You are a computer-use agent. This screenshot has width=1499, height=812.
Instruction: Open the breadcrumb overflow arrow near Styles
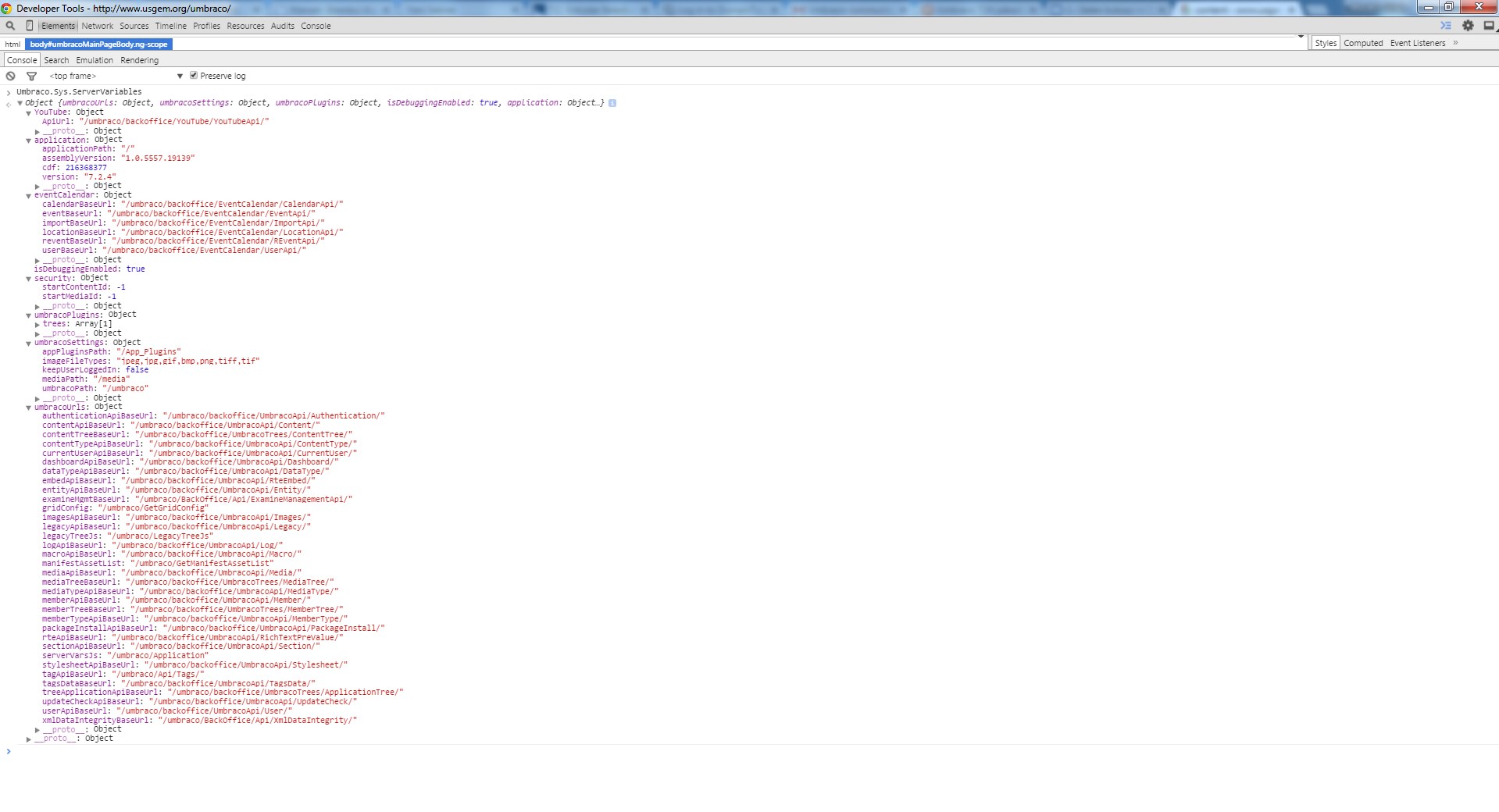[1301, 37]
